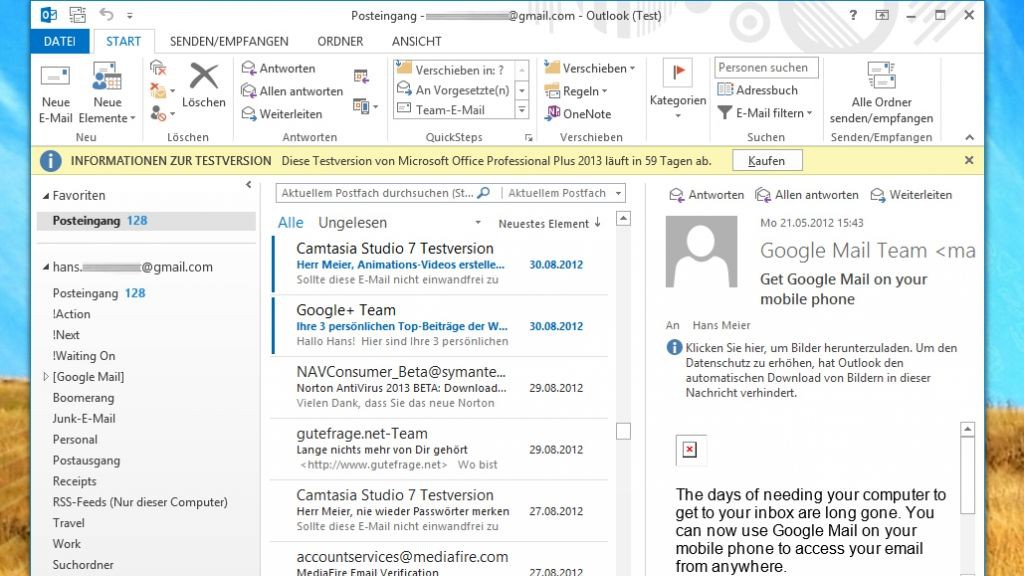Click Alle Ordner senden/empfangen icon

pos(881,77)
